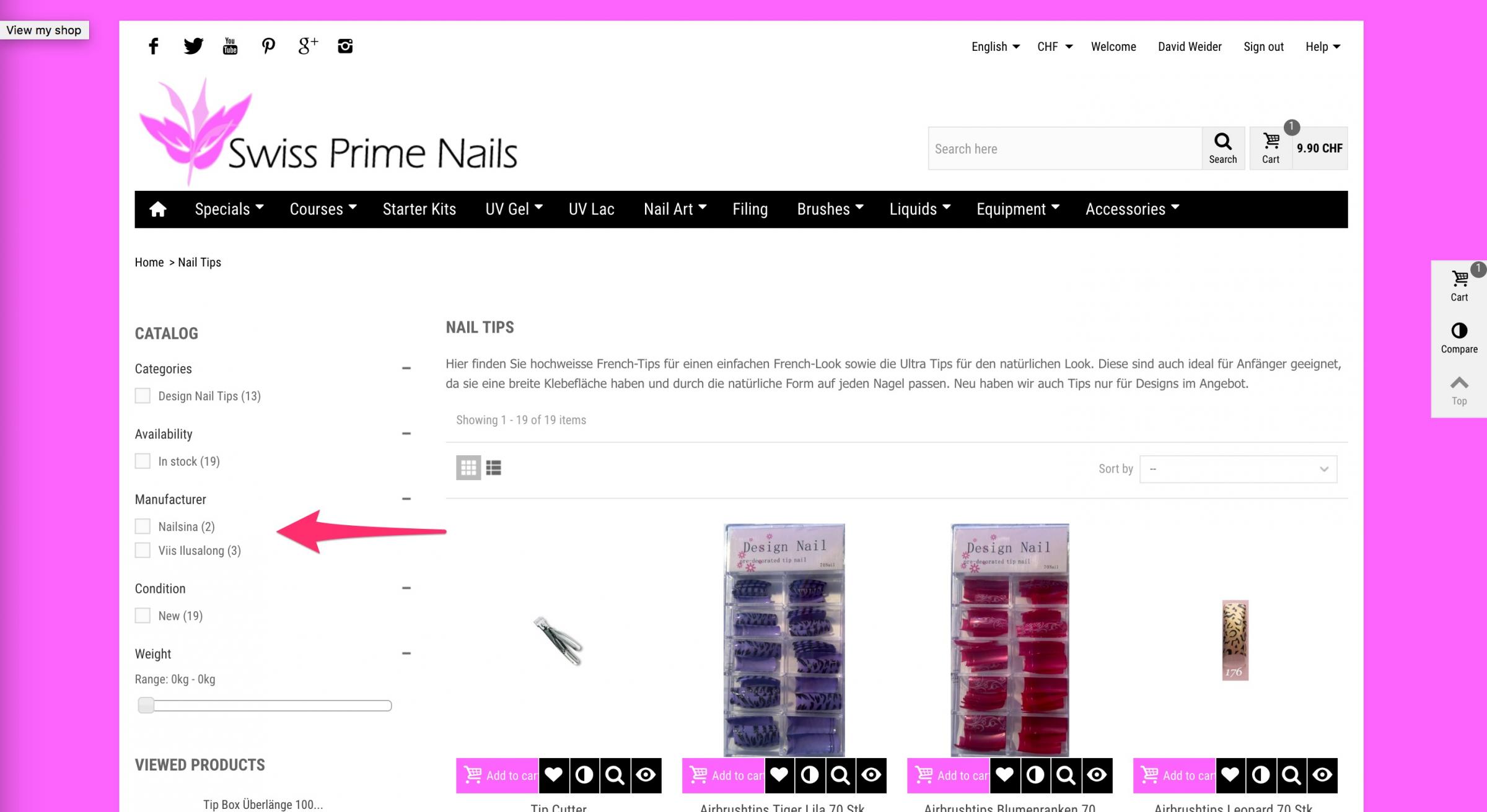
Task: Go to Top using side arrow
Action: point(1459,390)
